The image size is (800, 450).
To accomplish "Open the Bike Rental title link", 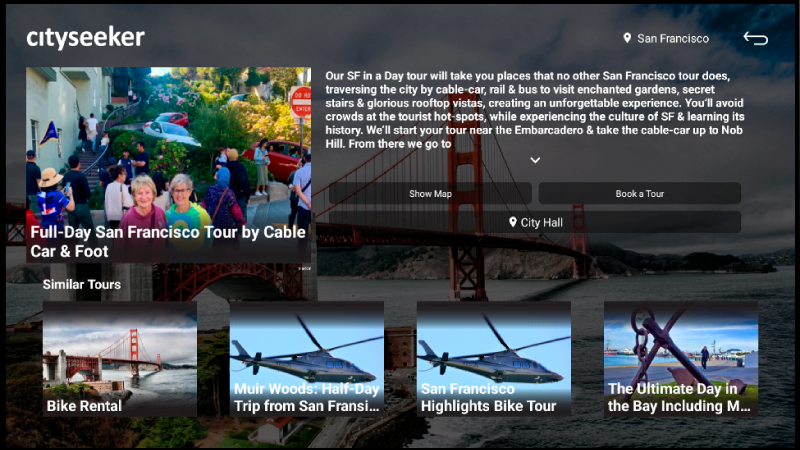I will pos(84,406).
